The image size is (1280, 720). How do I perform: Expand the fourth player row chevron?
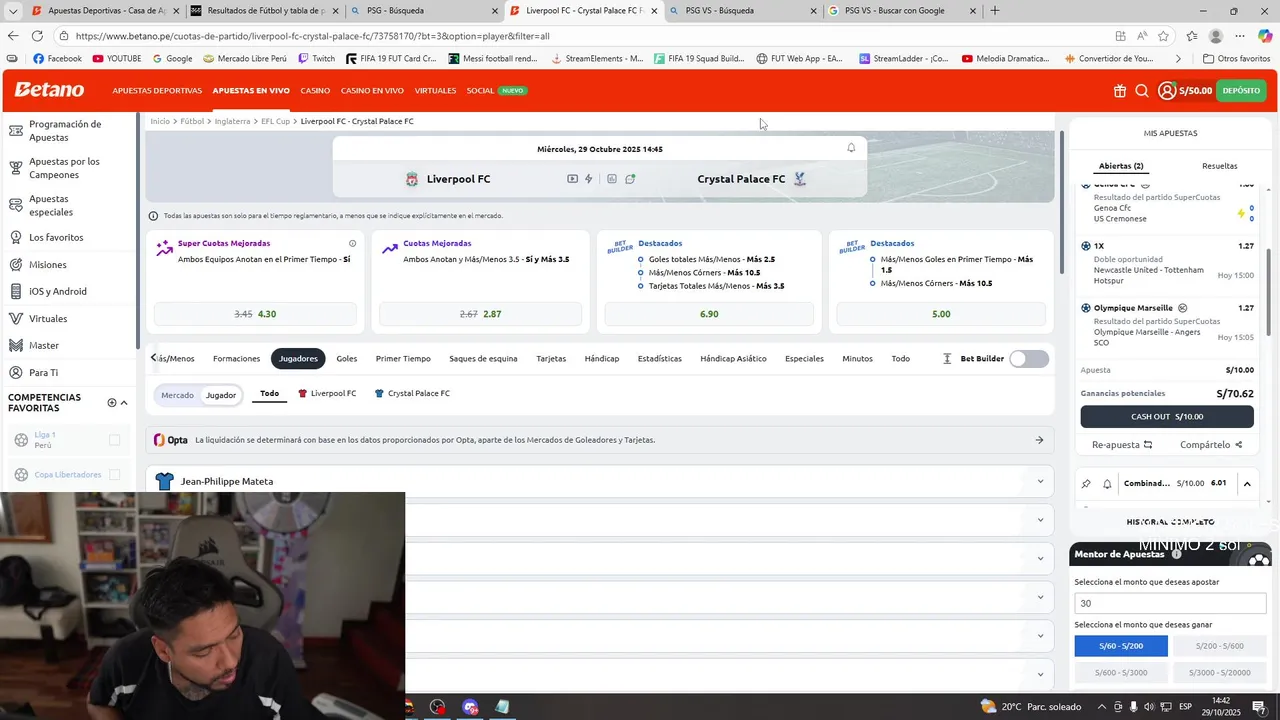[x=1040, y=597]
